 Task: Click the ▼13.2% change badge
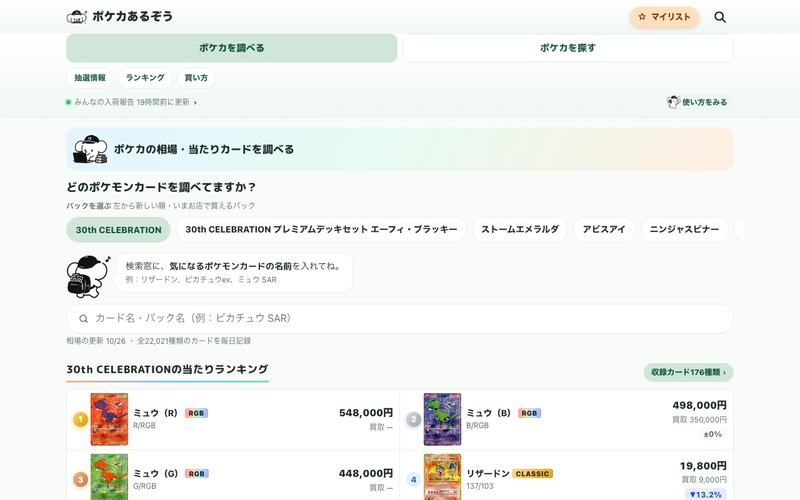point(706,494)
